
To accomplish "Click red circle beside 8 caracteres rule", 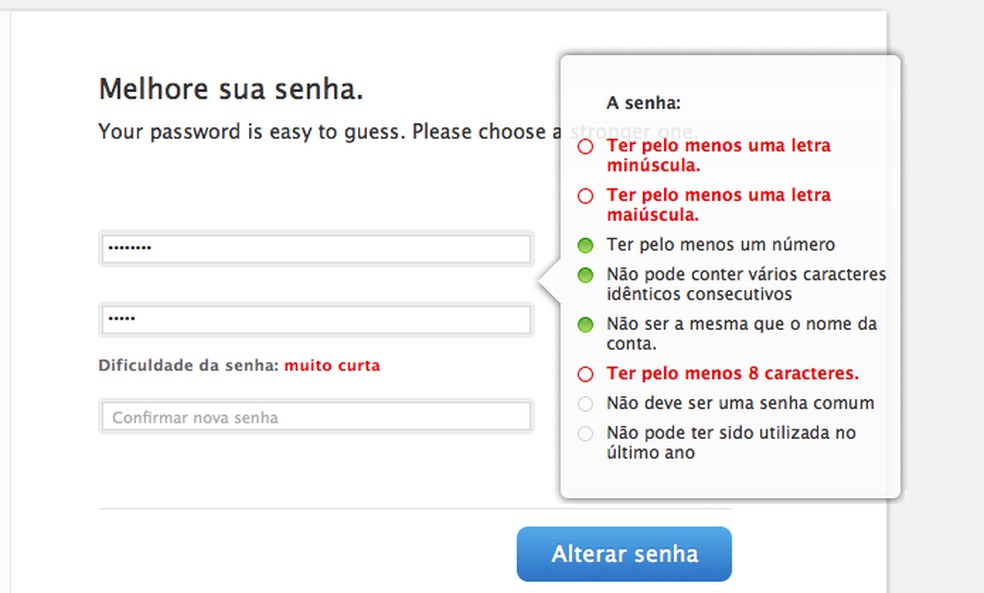I will 586,374.
